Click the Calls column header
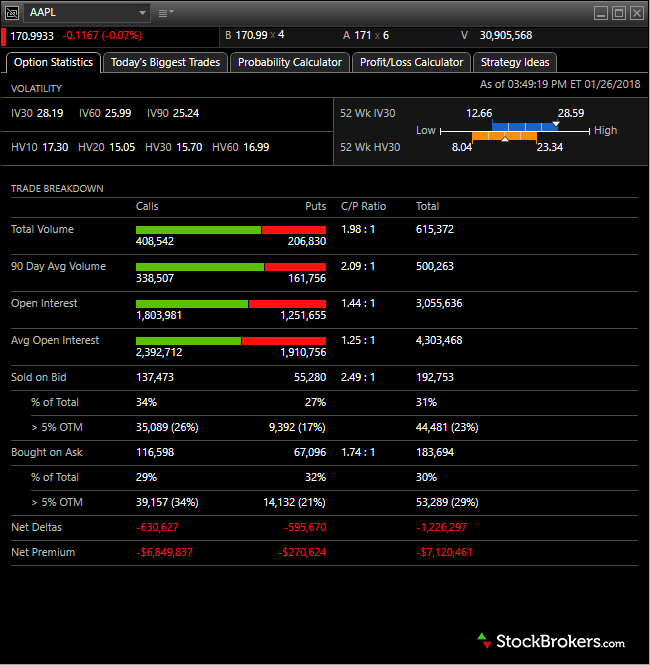The image size is (650, 665). pos(147,207)
